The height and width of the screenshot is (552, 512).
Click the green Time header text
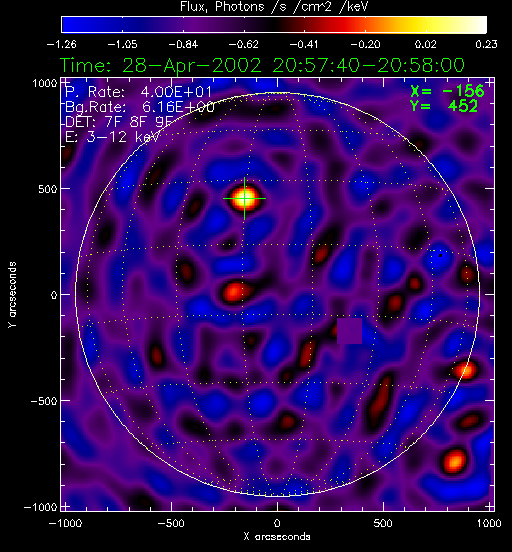point(262,65)
